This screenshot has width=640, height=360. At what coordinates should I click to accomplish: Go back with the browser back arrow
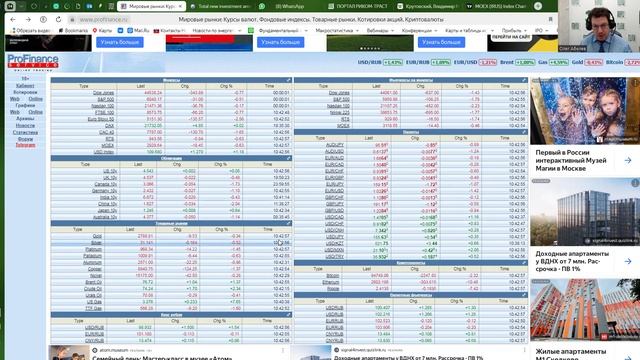tap(13, 19)
